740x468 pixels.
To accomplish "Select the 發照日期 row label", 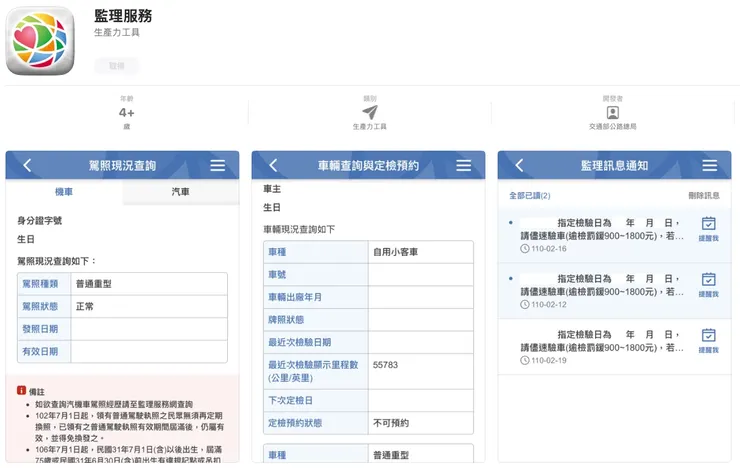I will [x=40, y=329].
